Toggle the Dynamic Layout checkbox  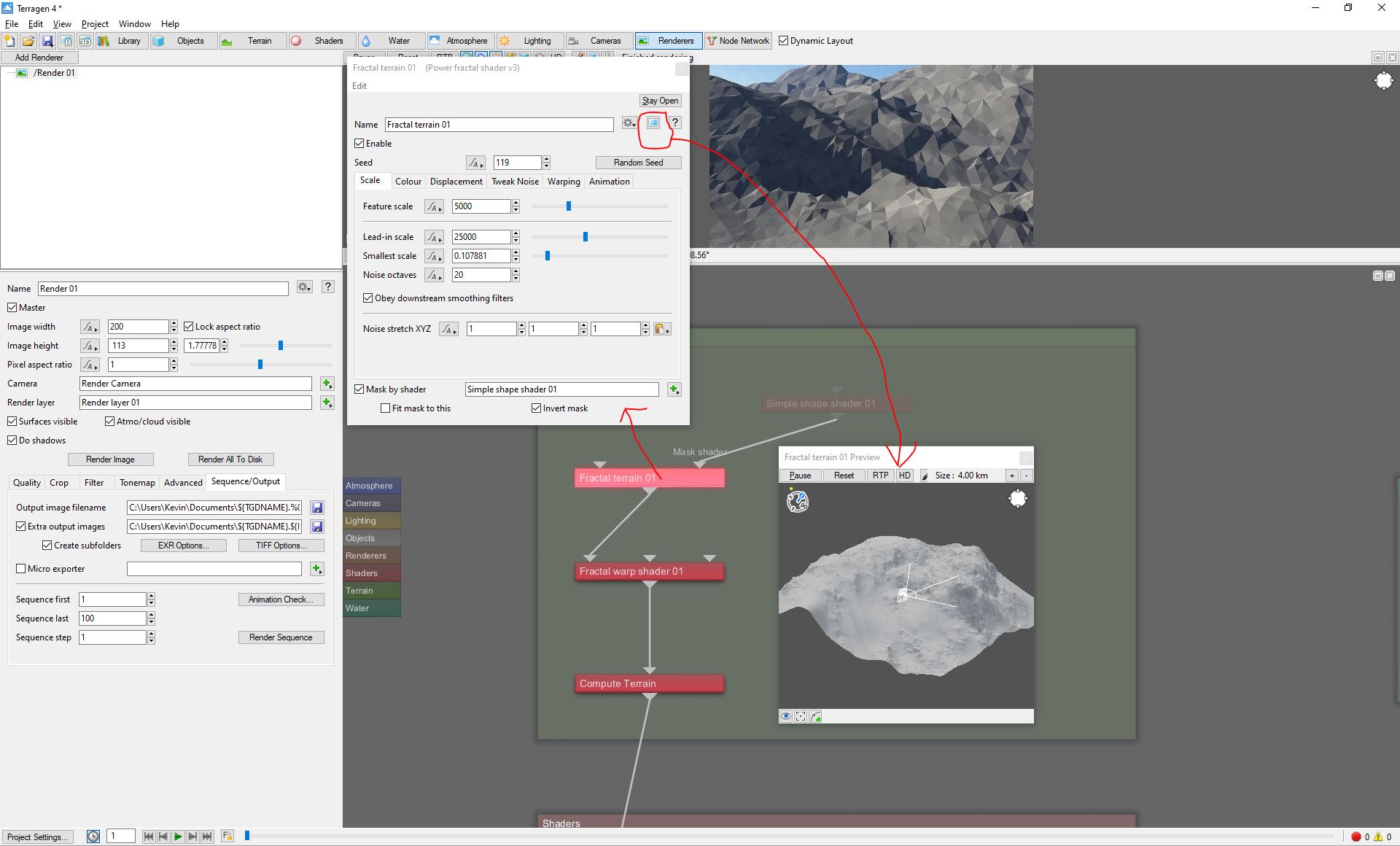(784, 41)
